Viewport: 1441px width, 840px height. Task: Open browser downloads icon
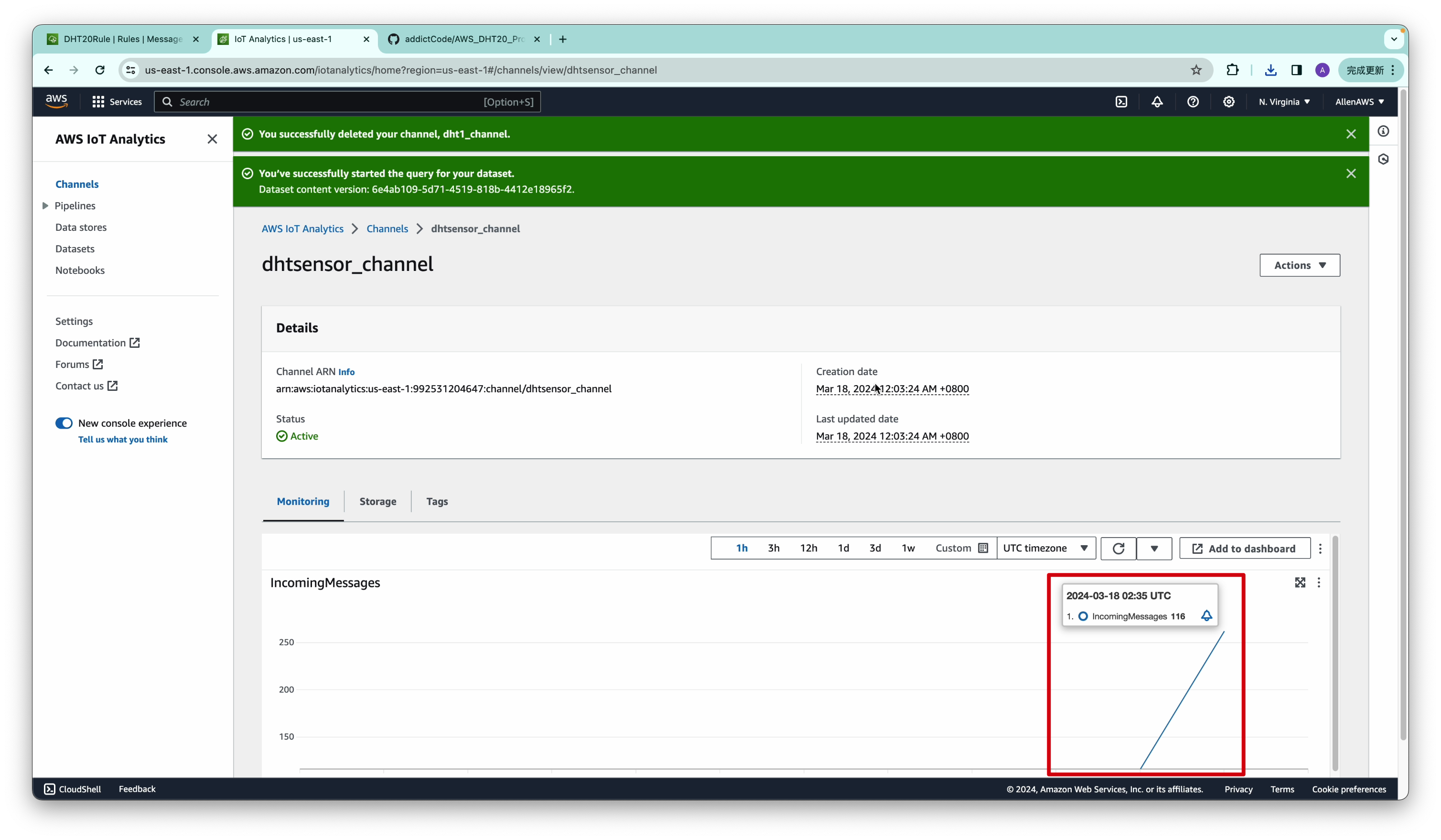(1270, 70)
